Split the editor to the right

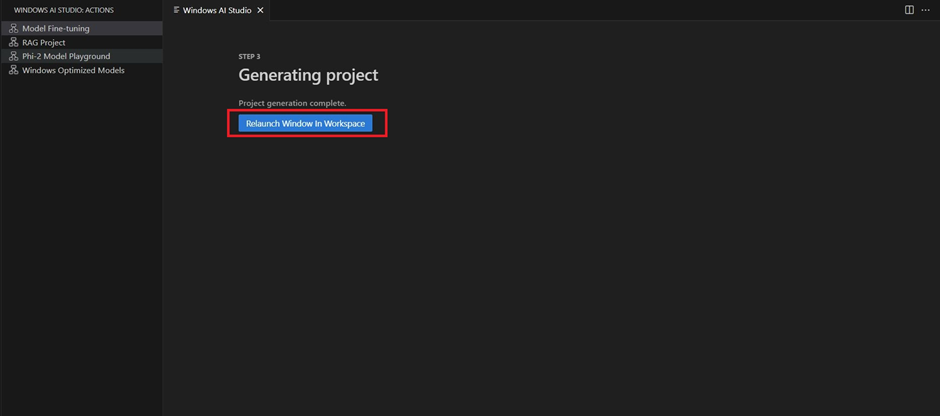coord(909,10)
